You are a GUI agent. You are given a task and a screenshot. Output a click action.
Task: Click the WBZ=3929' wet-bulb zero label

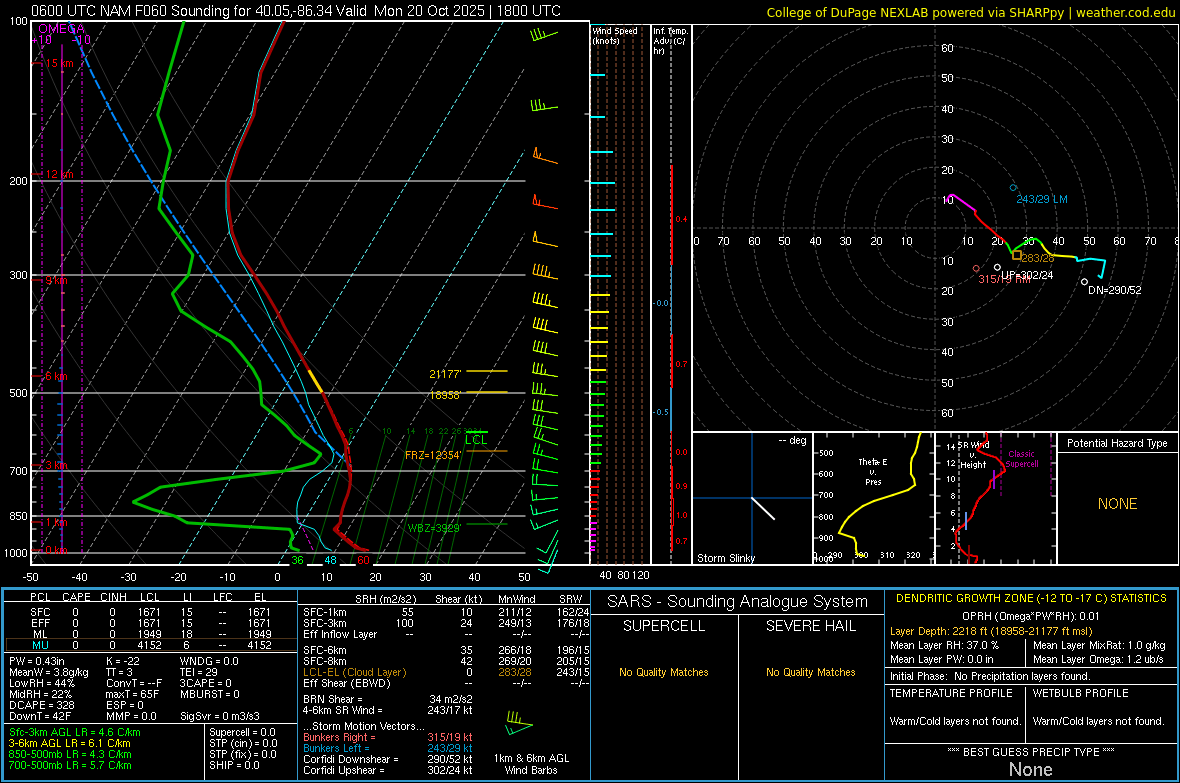(x=433, y=528)
